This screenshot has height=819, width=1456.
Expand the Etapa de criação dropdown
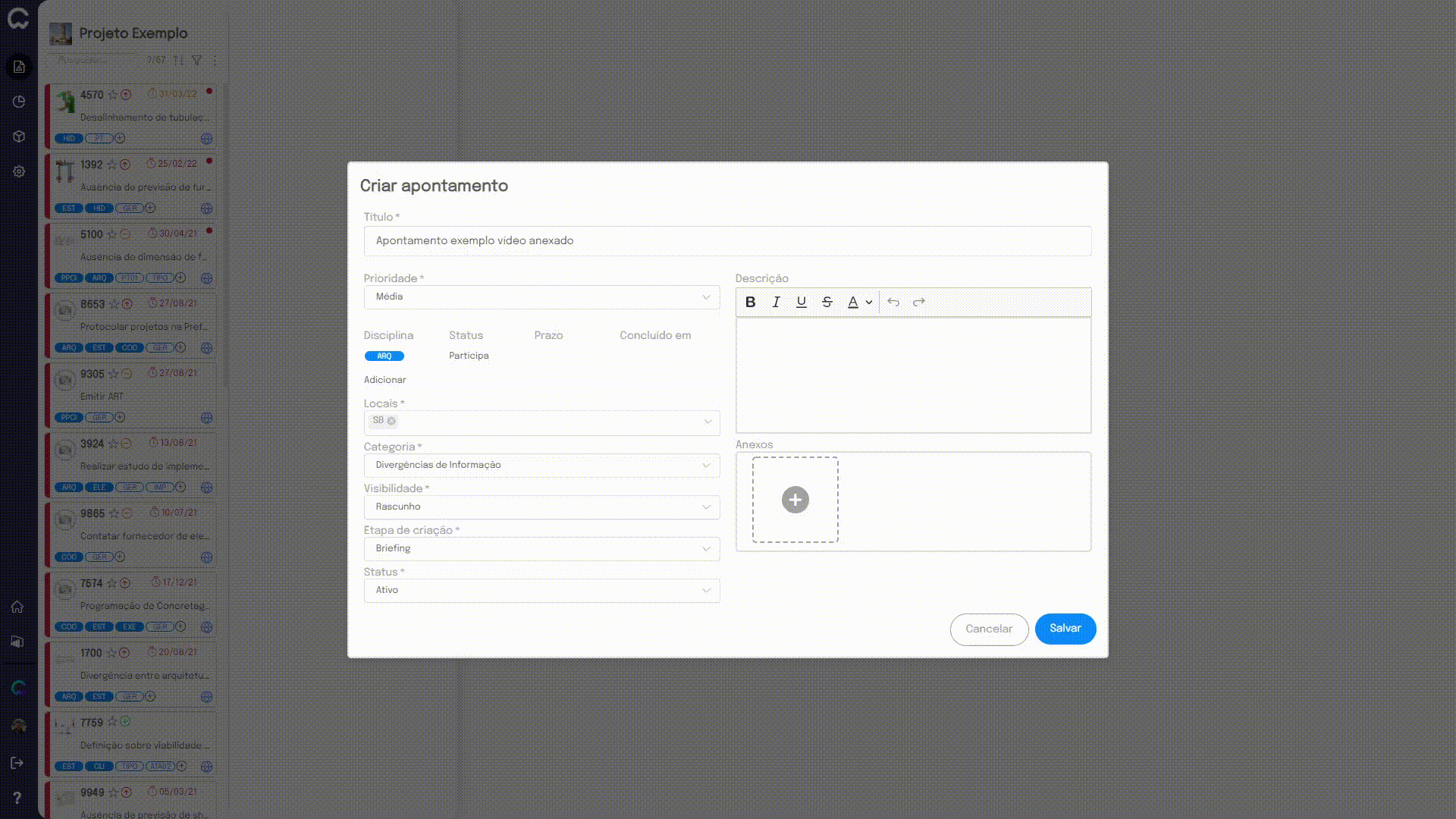541,548
